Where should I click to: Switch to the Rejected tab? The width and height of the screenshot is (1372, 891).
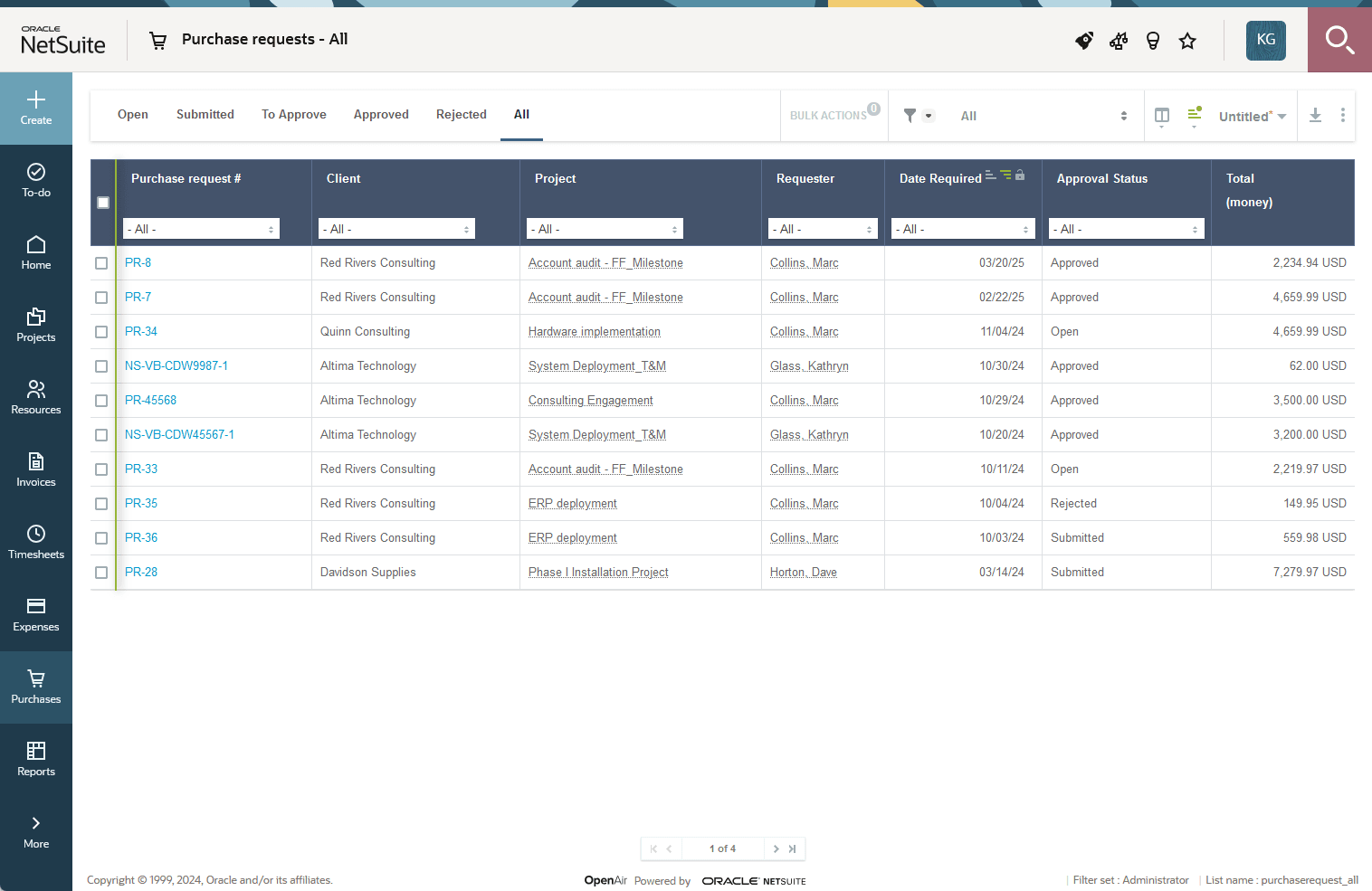[462, 115]
